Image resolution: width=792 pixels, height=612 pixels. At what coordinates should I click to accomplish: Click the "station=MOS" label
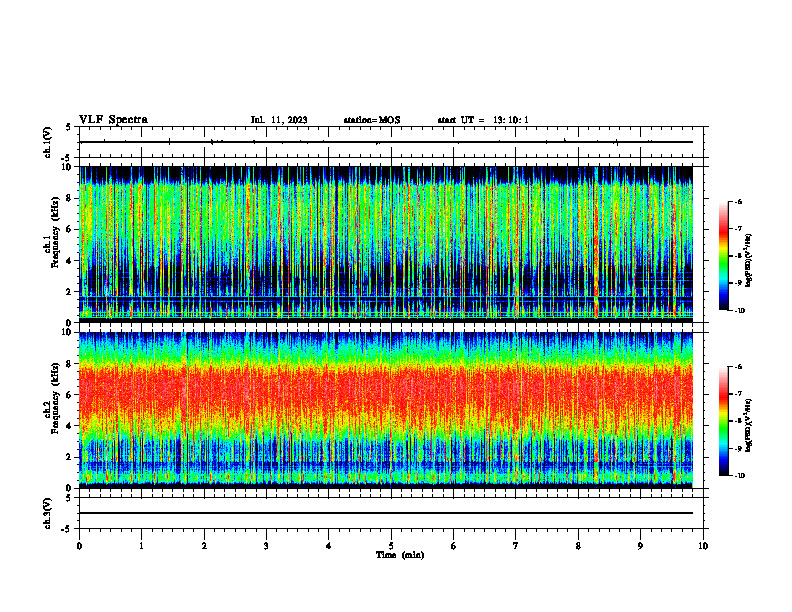372,120
